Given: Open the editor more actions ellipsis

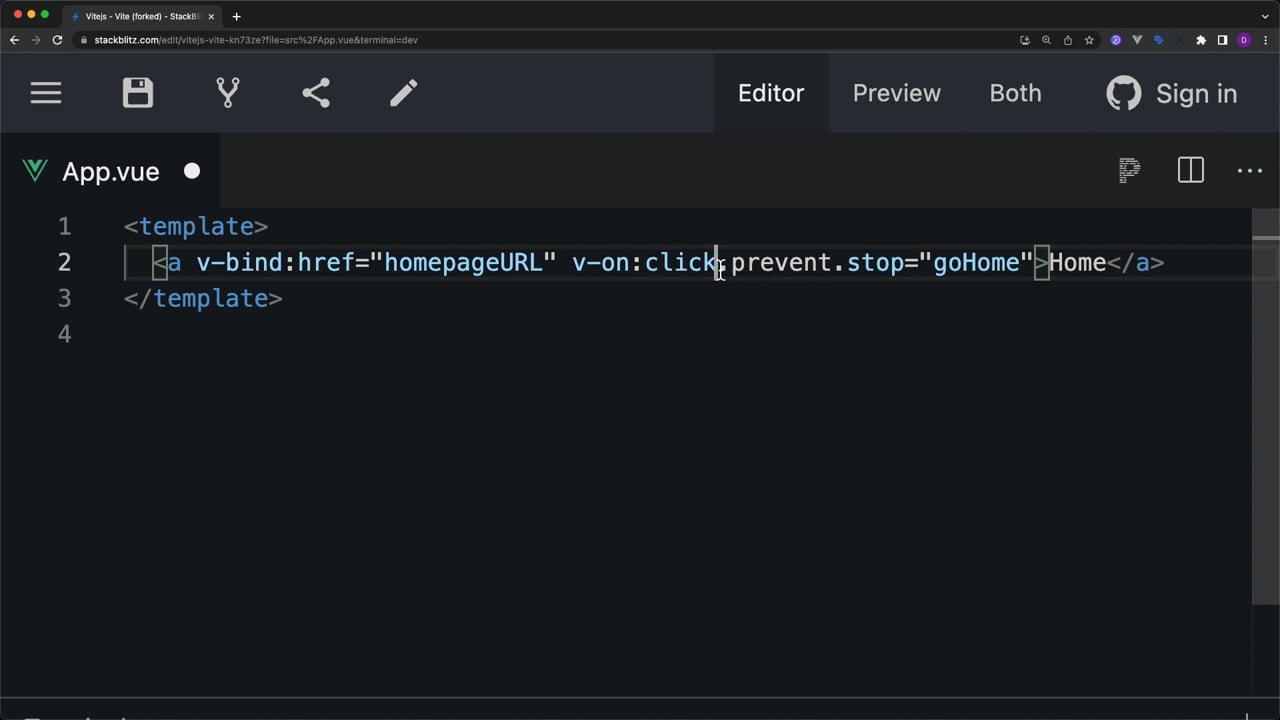Looking at the screenshot, I should click(1250, 171).
